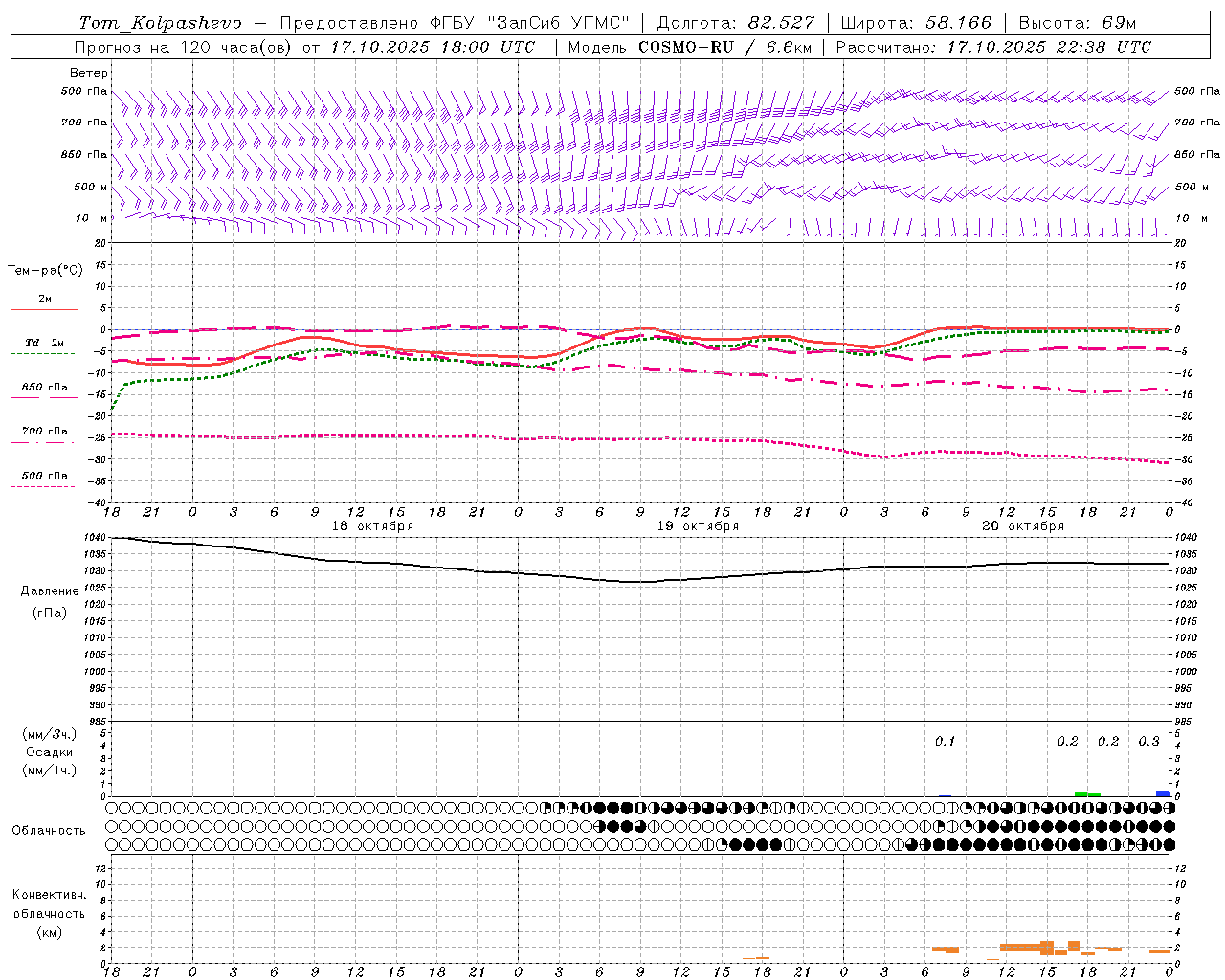The image size is (1225, 980).
Task: Click the (км) unit label of convective panel
Action: click(x=49, y=932)
